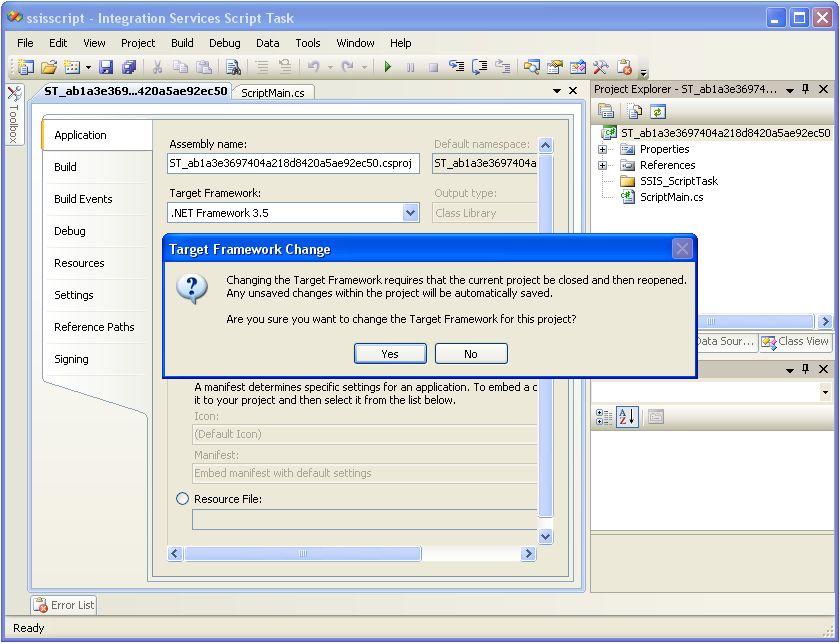The height and width of the screenshot is (643, 840).
Task: Click the Save All icon
Action: click(129, 67)
